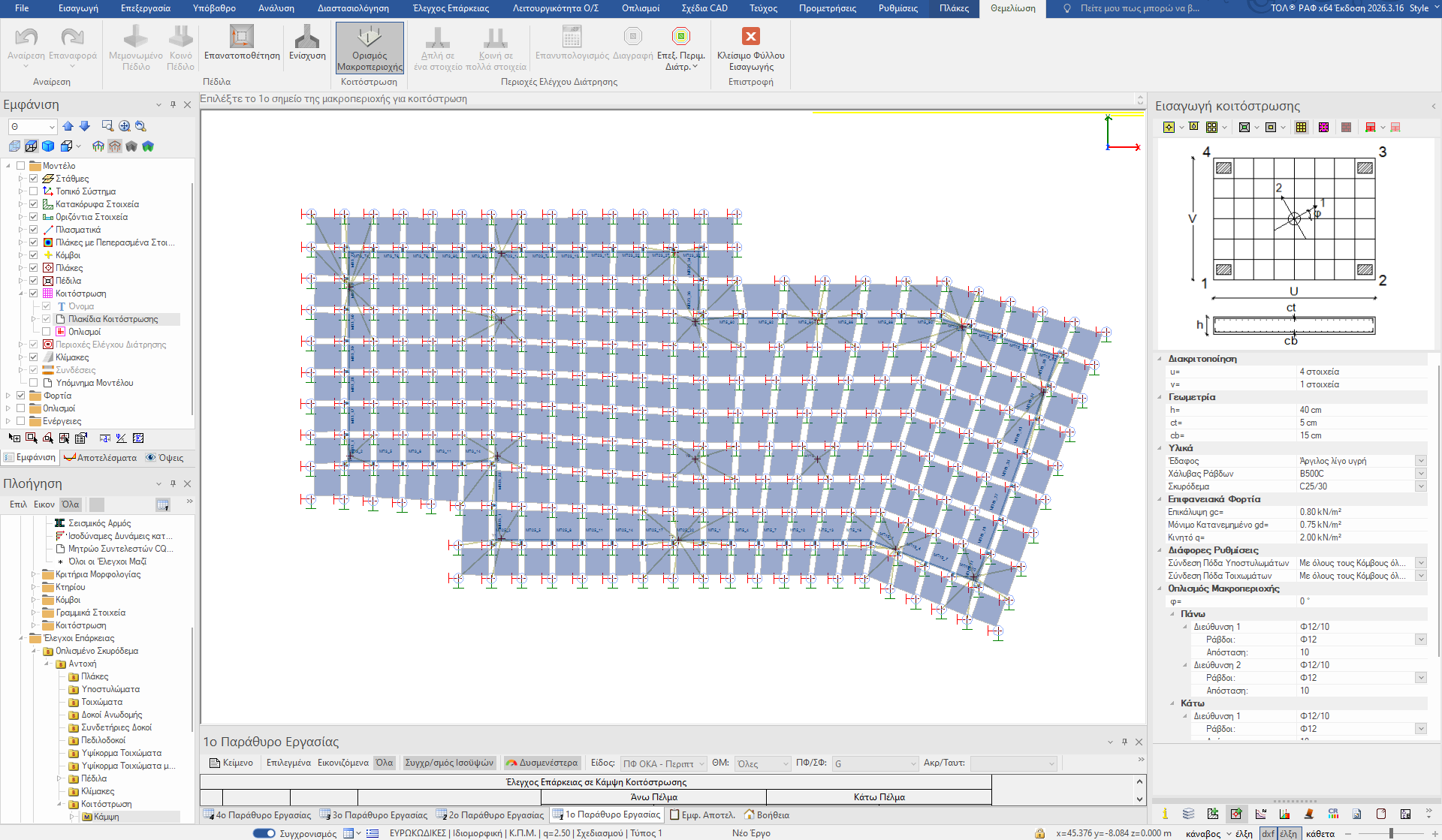This screenshot has width=1442, height=840.
Task: Toggle the Στάθμες visibility checkbox
Action: tap(34, 179)
